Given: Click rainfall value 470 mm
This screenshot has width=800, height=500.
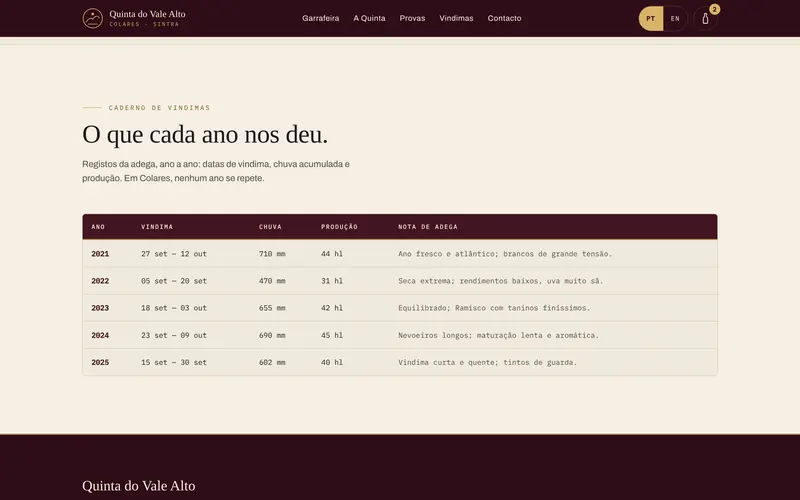Looking at the screenshot, I should [x=272, y=281].
